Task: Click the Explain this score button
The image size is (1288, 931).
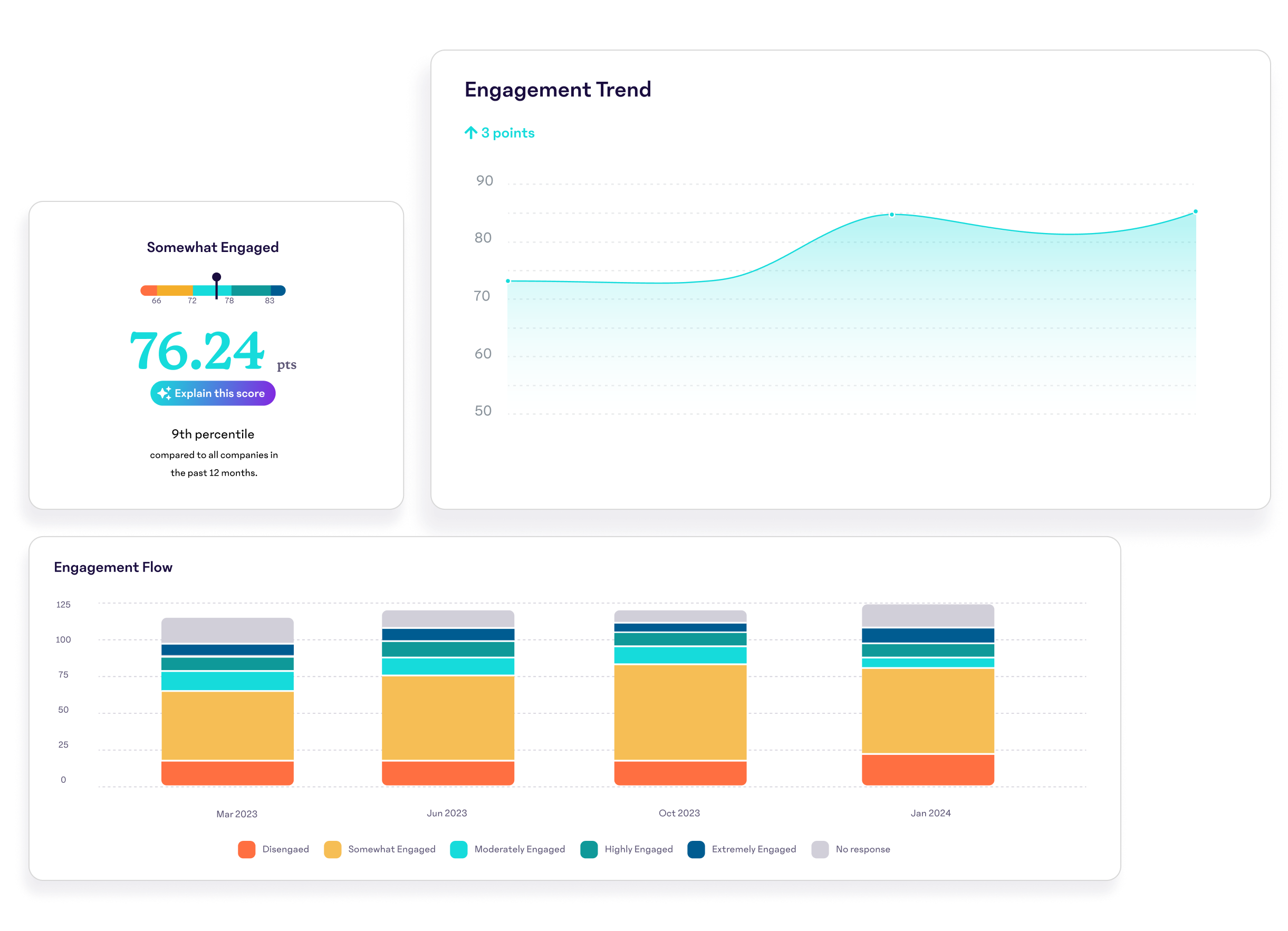Action: [213, 393]
